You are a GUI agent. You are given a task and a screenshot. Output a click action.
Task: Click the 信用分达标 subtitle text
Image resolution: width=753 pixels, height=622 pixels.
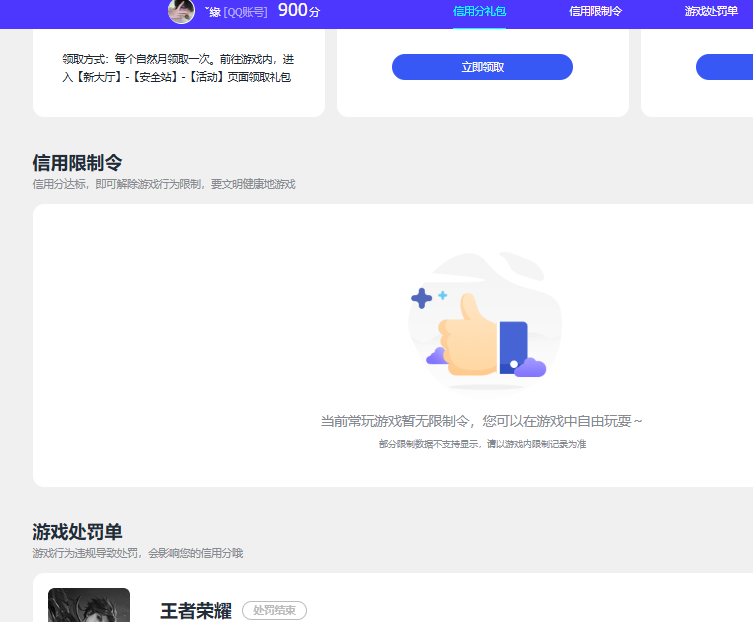coord(164,184)
